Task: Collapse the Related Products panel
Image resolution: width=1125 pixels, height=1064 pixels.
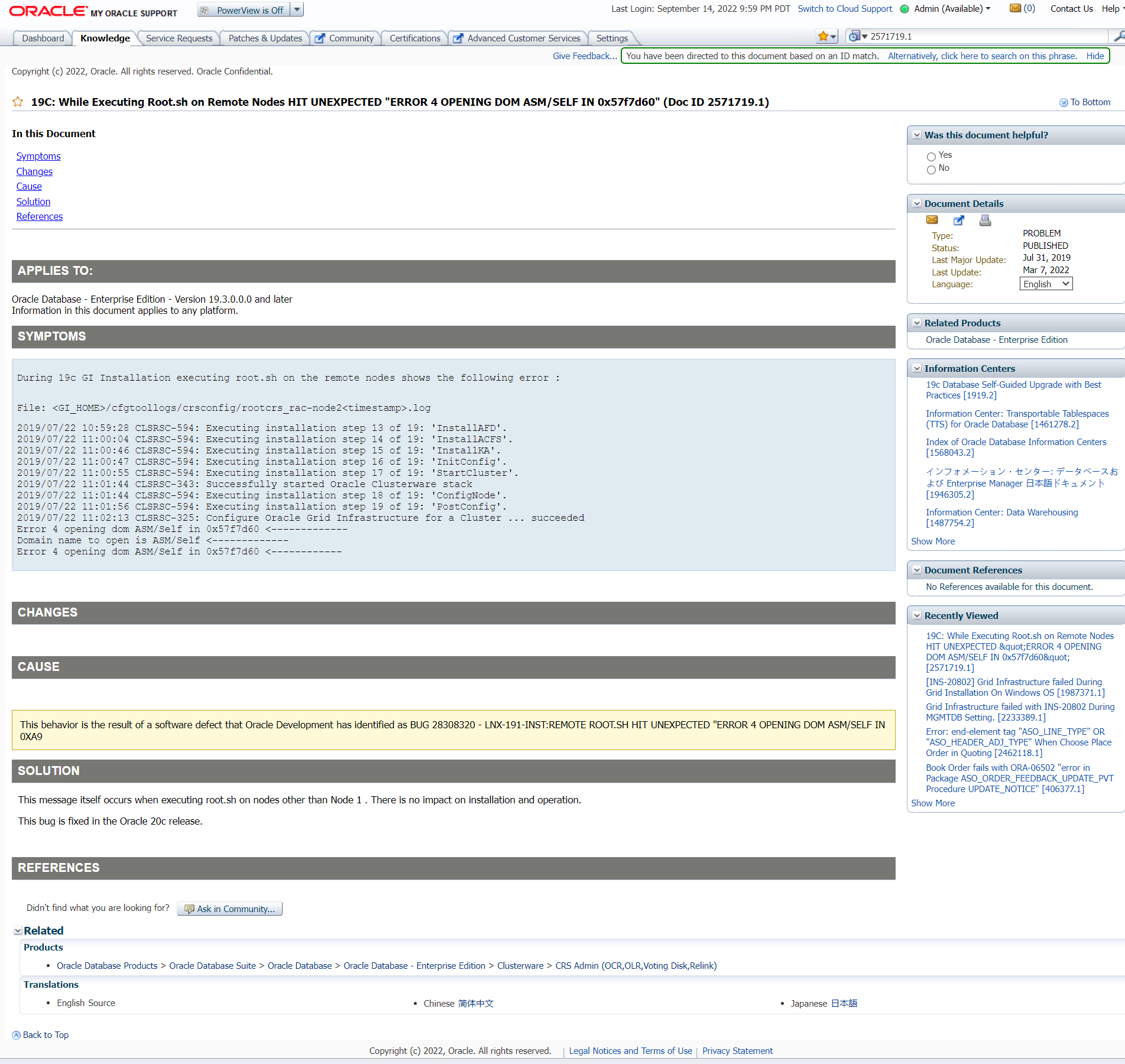Action: [x=917, y=323]
